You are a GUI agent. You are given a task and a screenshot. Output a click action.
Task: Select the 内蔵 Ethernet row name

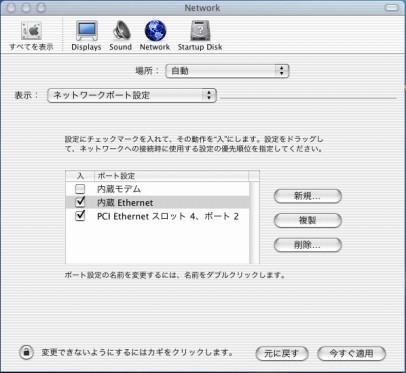pyautogui.click(x=125, y=203)
